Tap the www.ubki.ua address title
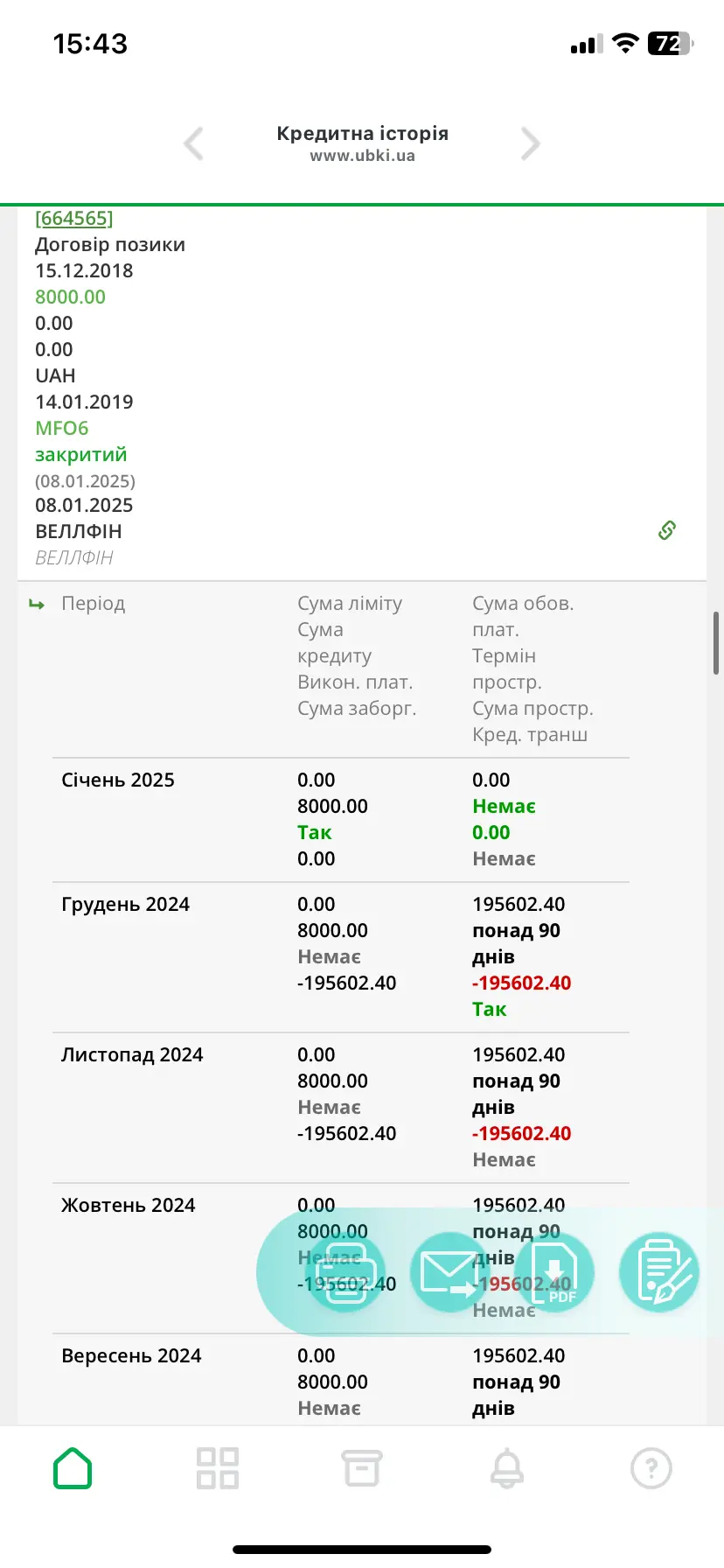724x1568 pixels. [362, 156]
